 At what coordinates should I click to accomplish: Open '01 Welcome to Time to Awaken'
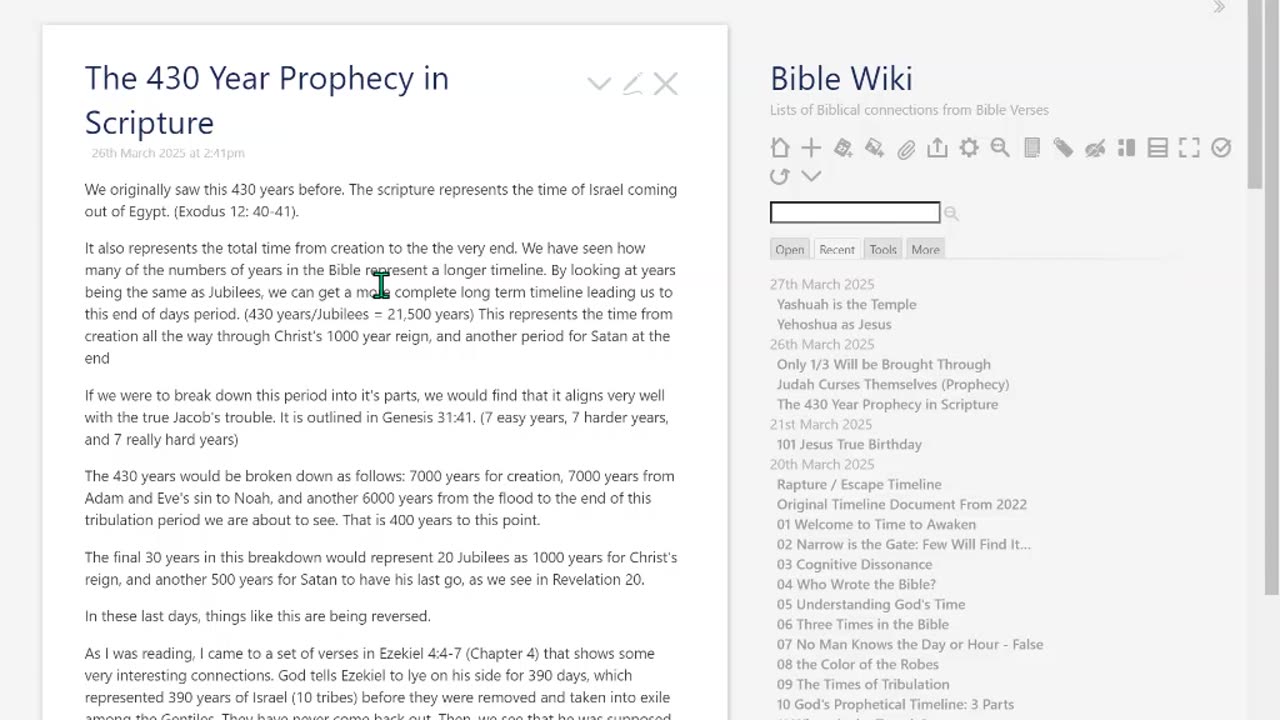(x=876, y=524)
